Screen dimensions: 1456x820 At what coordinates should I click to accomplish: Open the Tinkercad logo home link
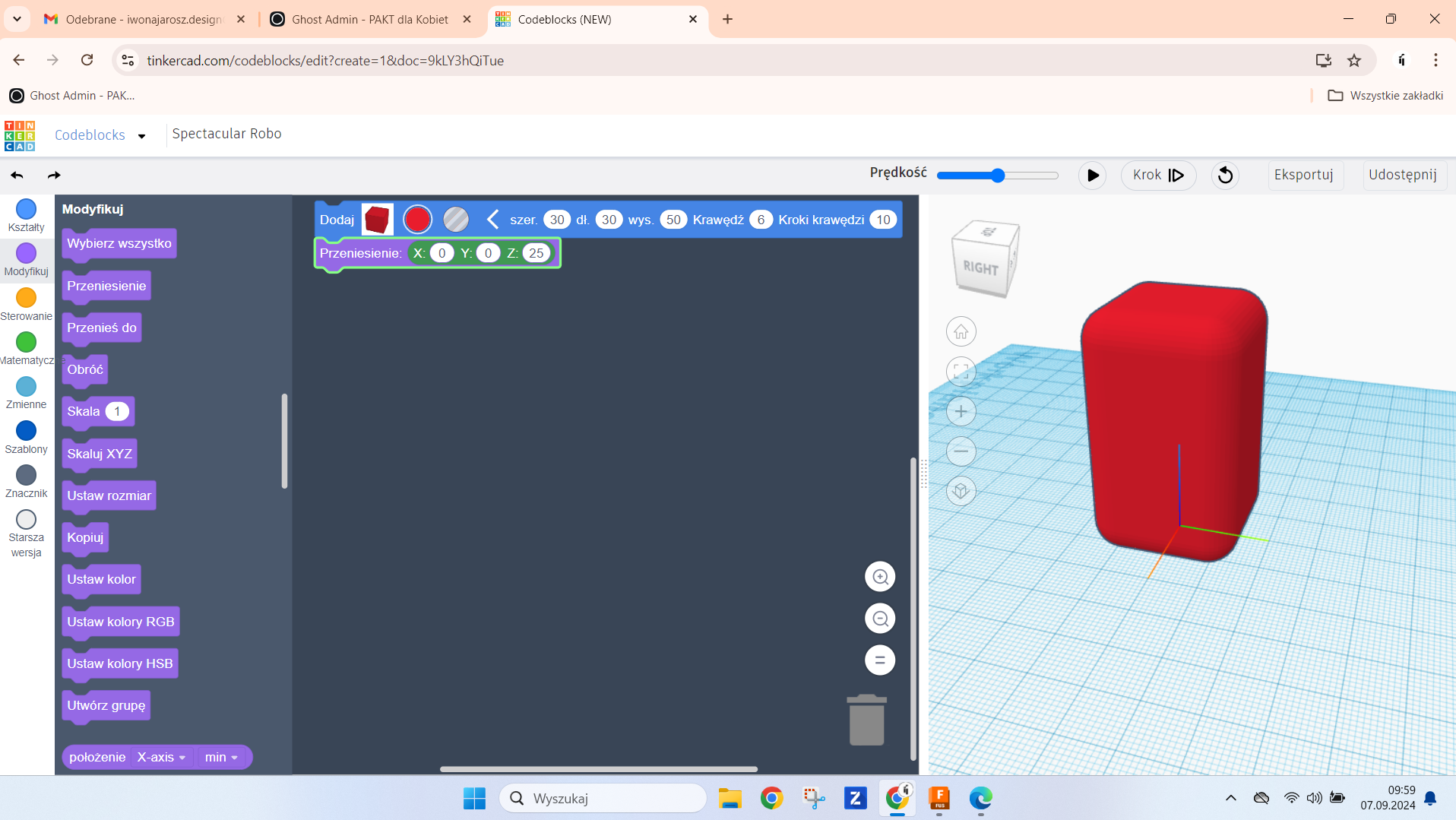(x=20, y=135)
